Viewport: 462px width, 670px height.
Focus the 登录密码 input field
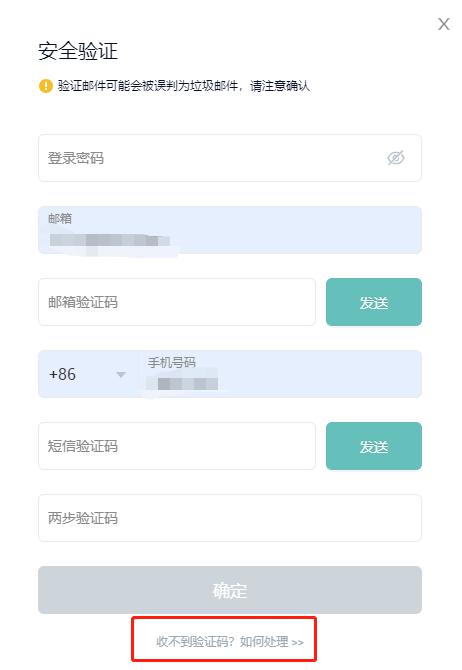point(230,158)
